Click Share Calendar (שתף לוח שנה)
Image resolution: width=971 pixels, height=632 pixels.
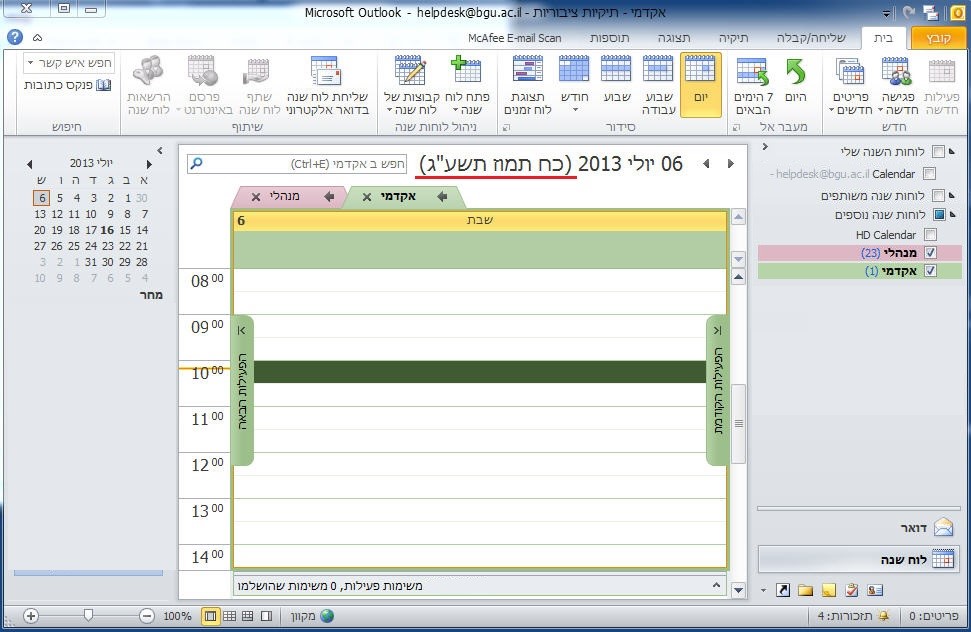coord(259,85)
